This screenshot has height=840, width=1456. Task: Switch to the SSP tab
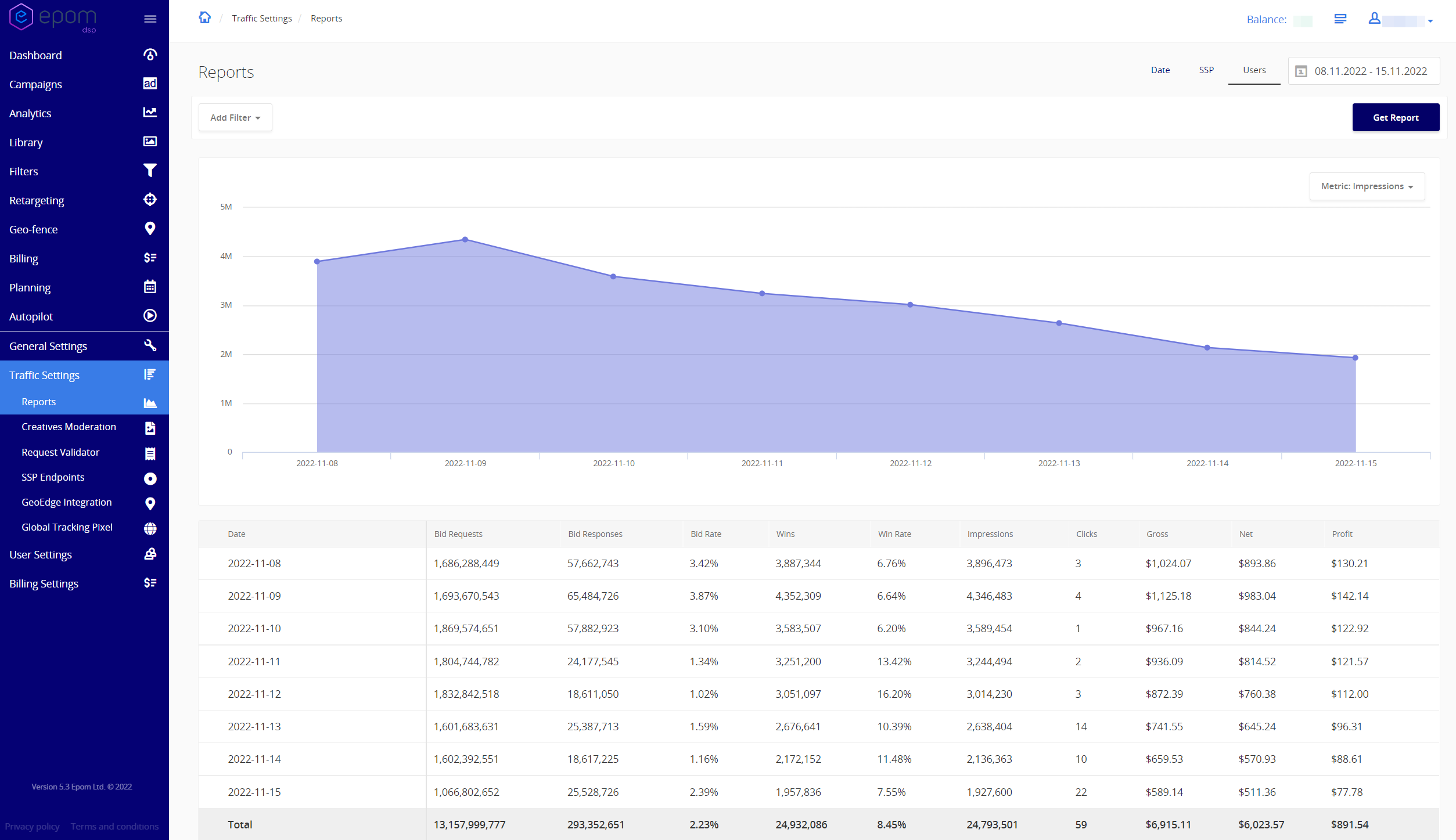[1206, 70]
